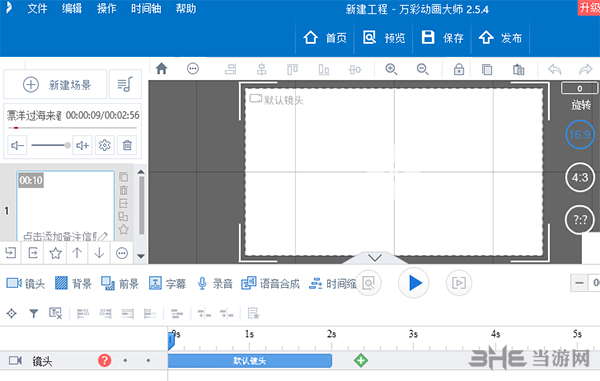Image resolution: width=600 pixels, height=381 pixels.
Task: Start 录音 recording
Action: pos(215,283)
